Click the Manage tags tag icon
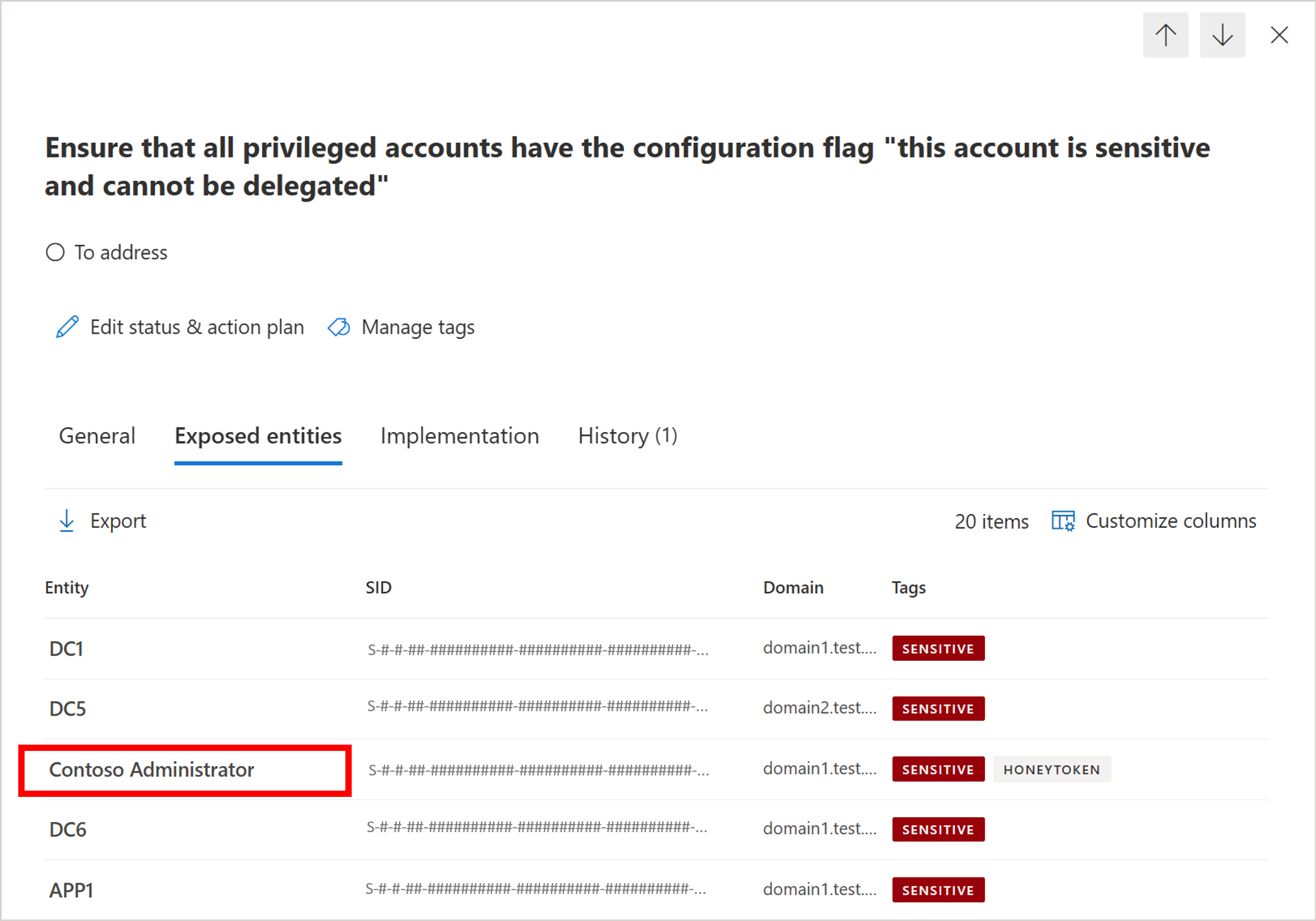Viewport: 1316px width, 921px height. 339,327
